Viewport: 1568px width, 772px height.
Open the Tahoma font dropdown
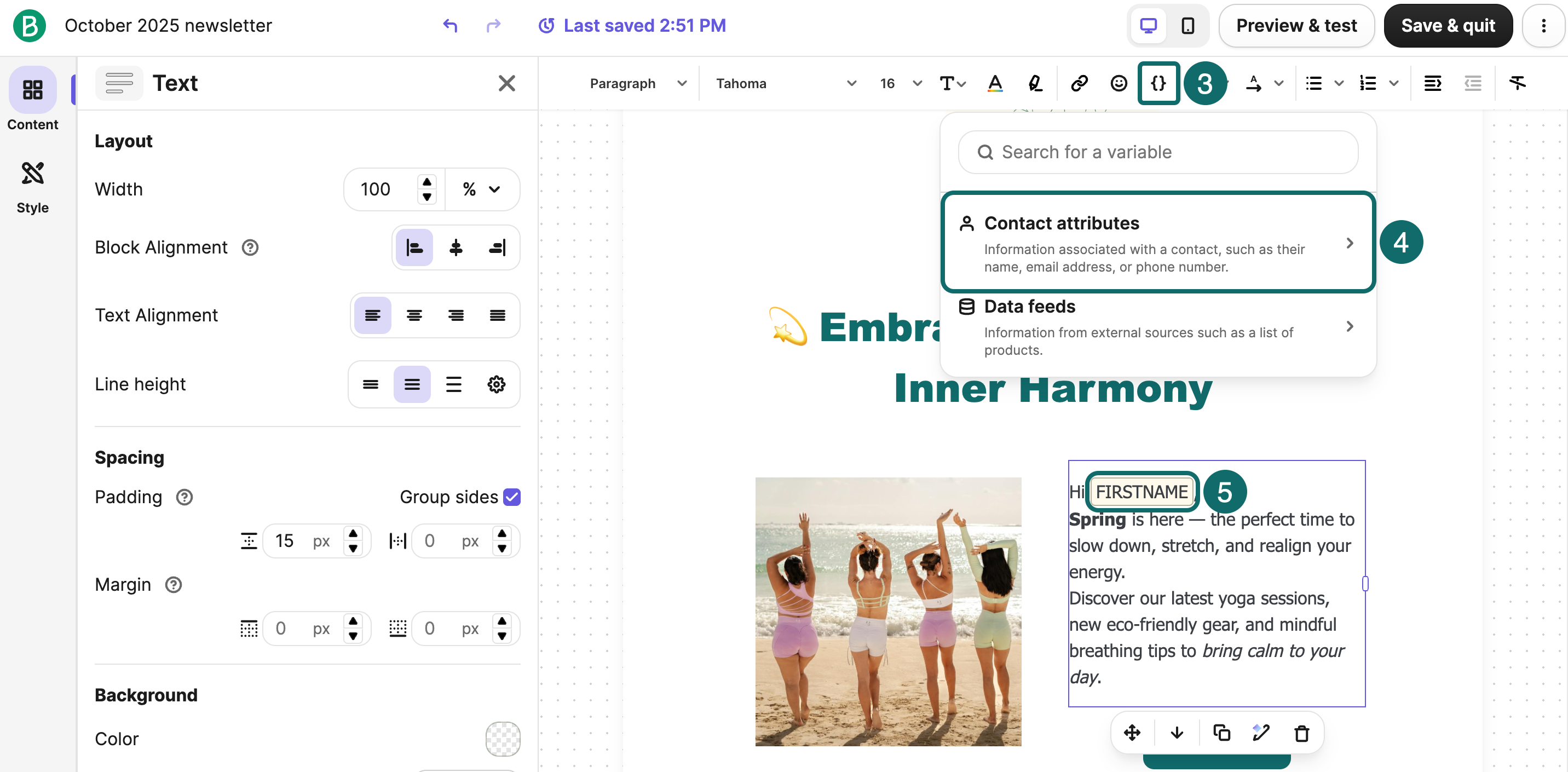[x=785, y=83]
